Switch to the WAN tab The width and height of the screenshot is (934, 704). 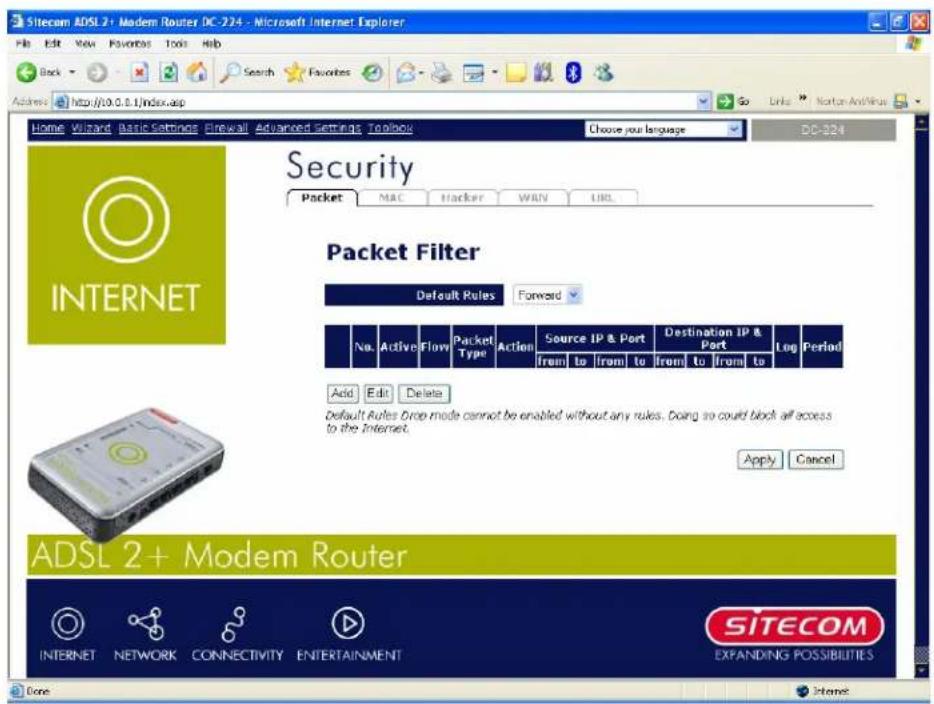coord(533,198)
